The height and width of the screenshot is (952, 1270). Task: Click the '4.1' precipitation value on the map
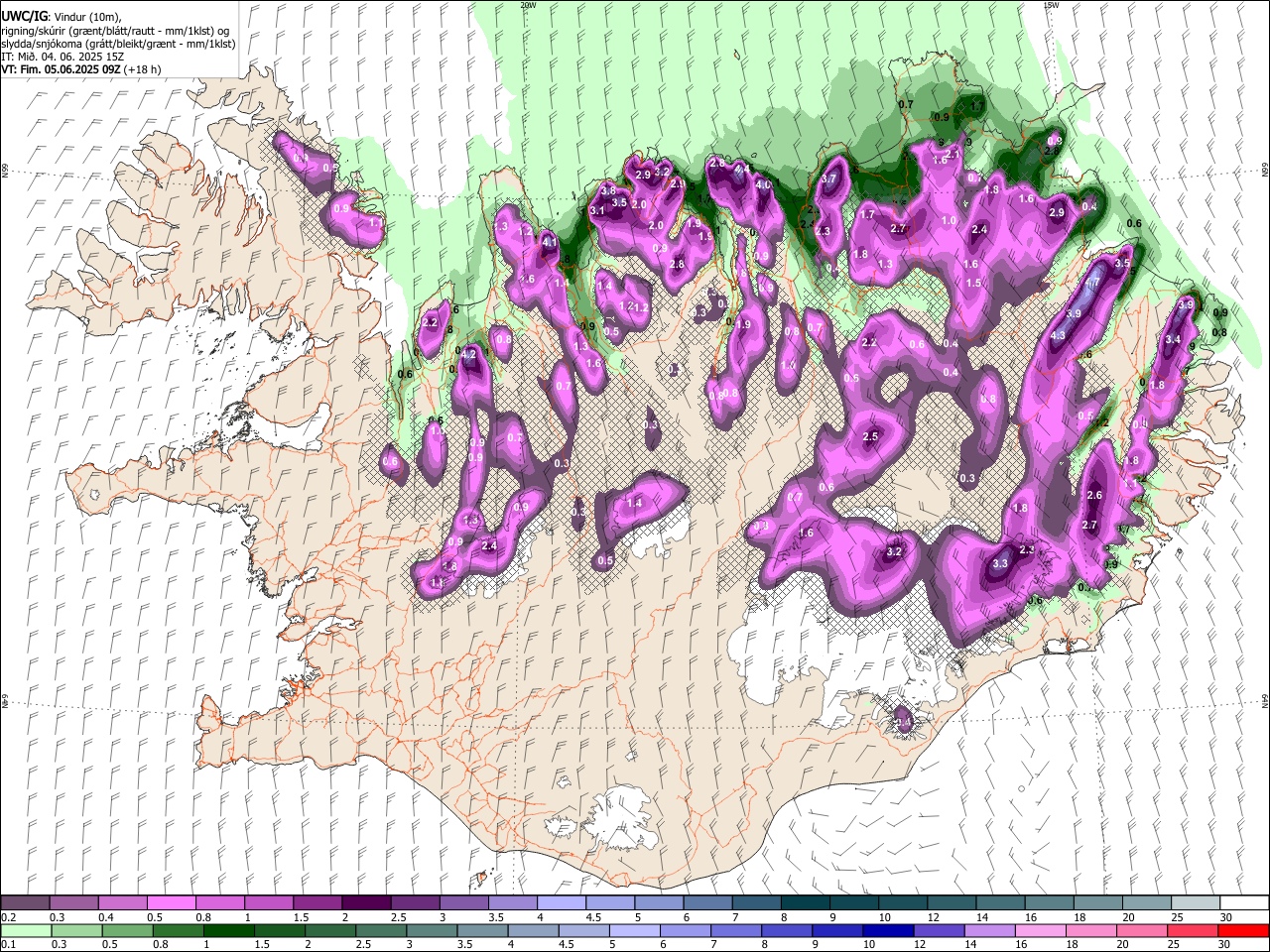click(x=550, y=241)
